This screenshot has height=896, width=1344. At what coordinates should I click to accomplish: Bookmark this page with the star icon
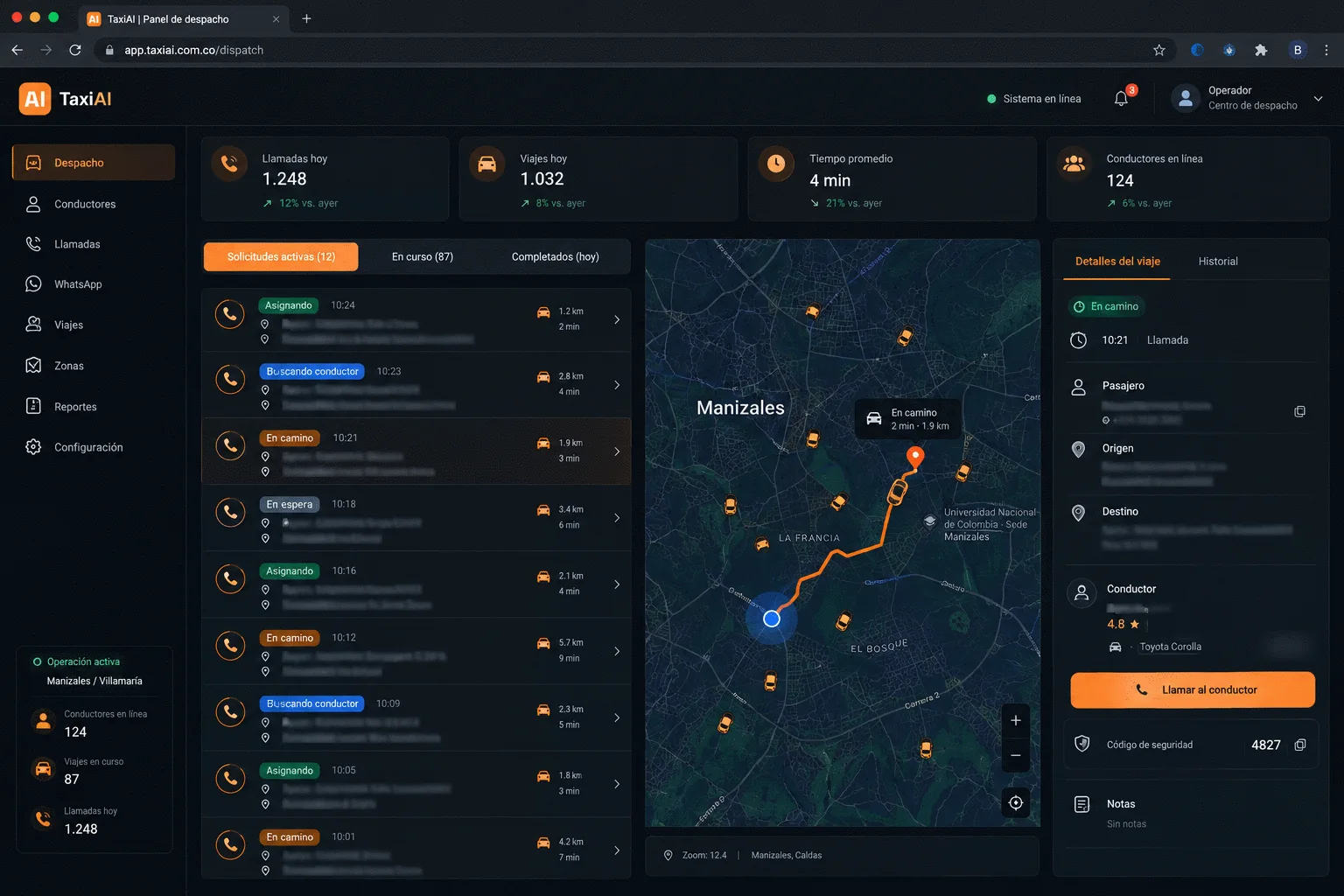click(1159, 50)
